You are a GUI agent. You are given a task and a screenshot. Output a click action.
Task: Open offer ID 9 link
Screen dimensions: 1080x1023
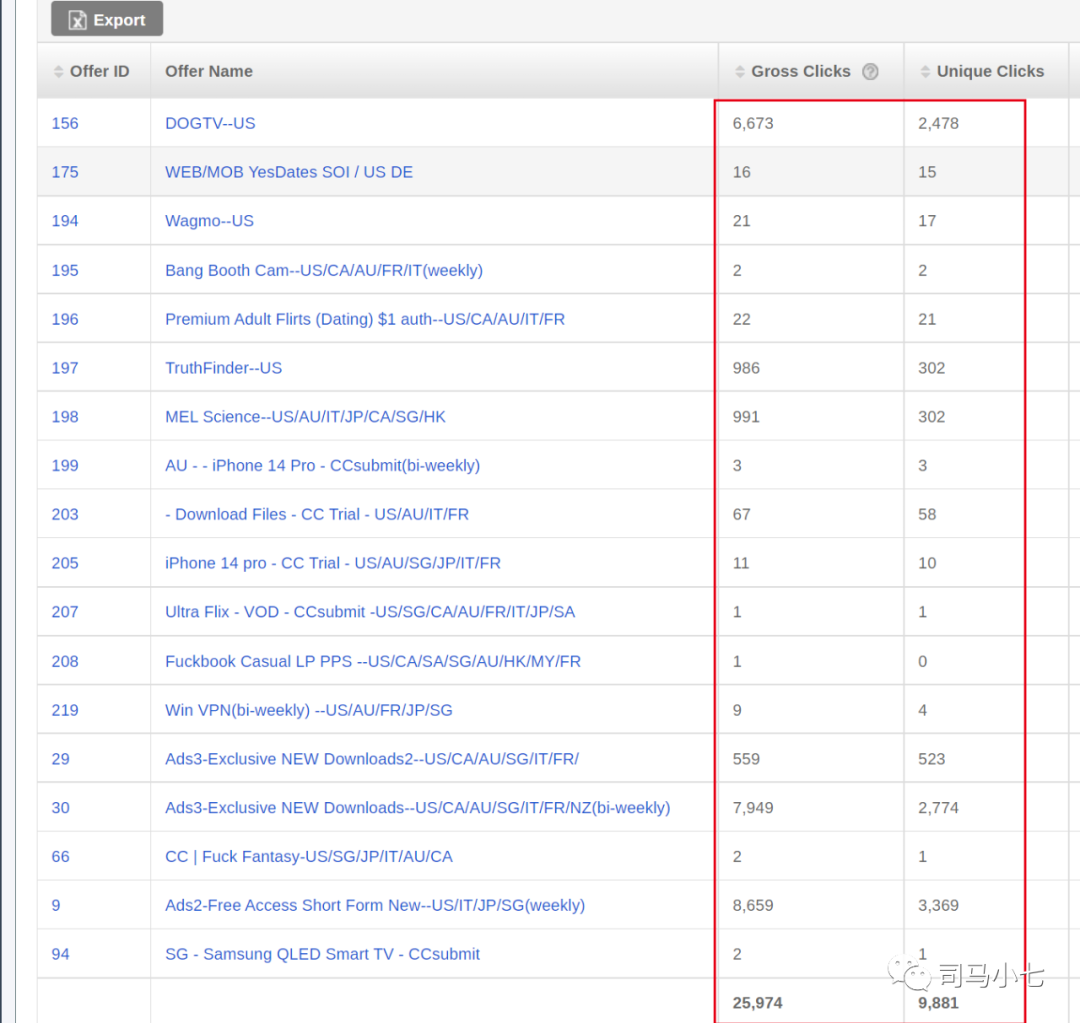[56, 905]
